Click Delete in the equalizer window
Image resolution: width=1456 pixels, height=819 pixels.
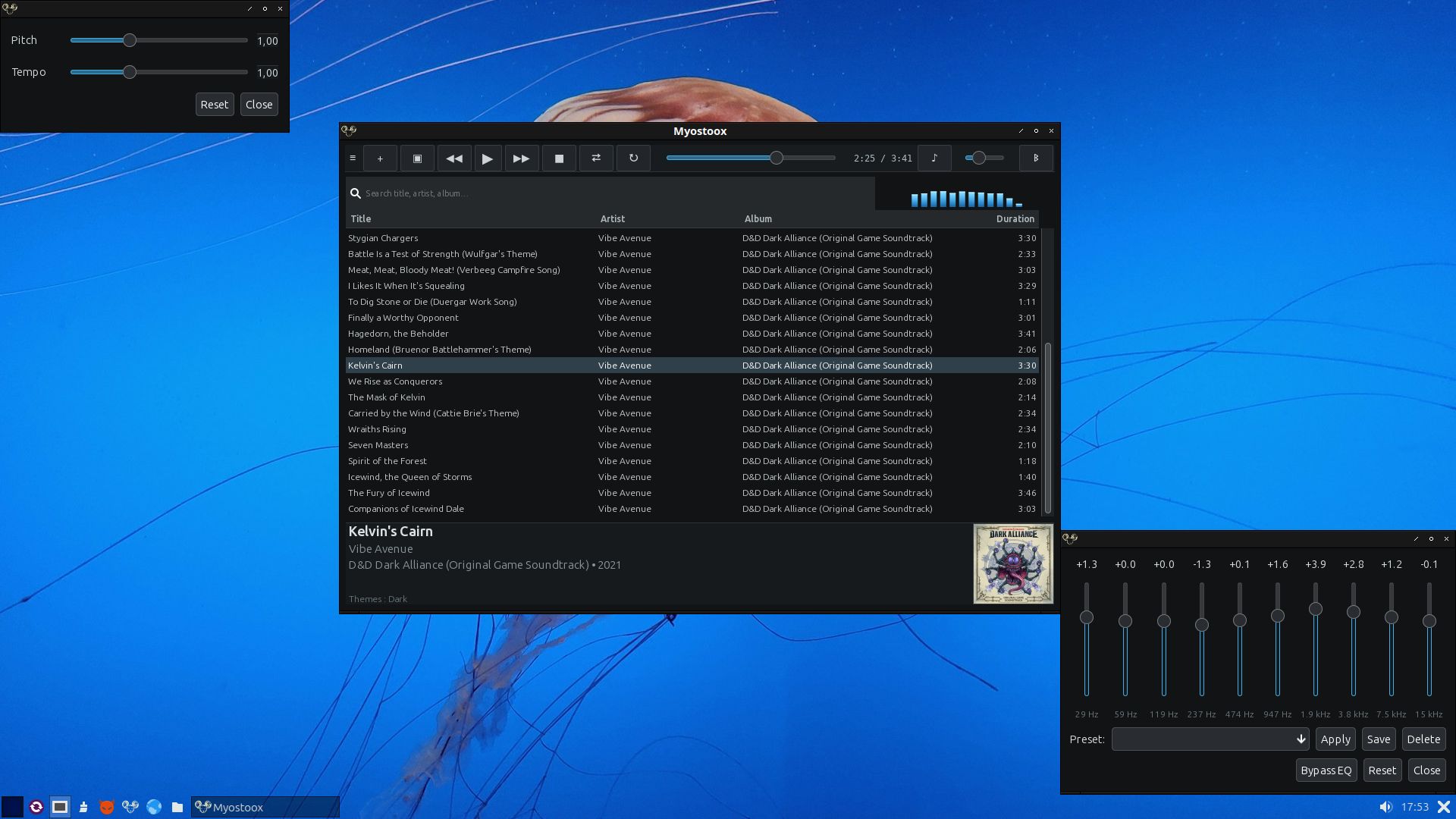pos(1423,739)
